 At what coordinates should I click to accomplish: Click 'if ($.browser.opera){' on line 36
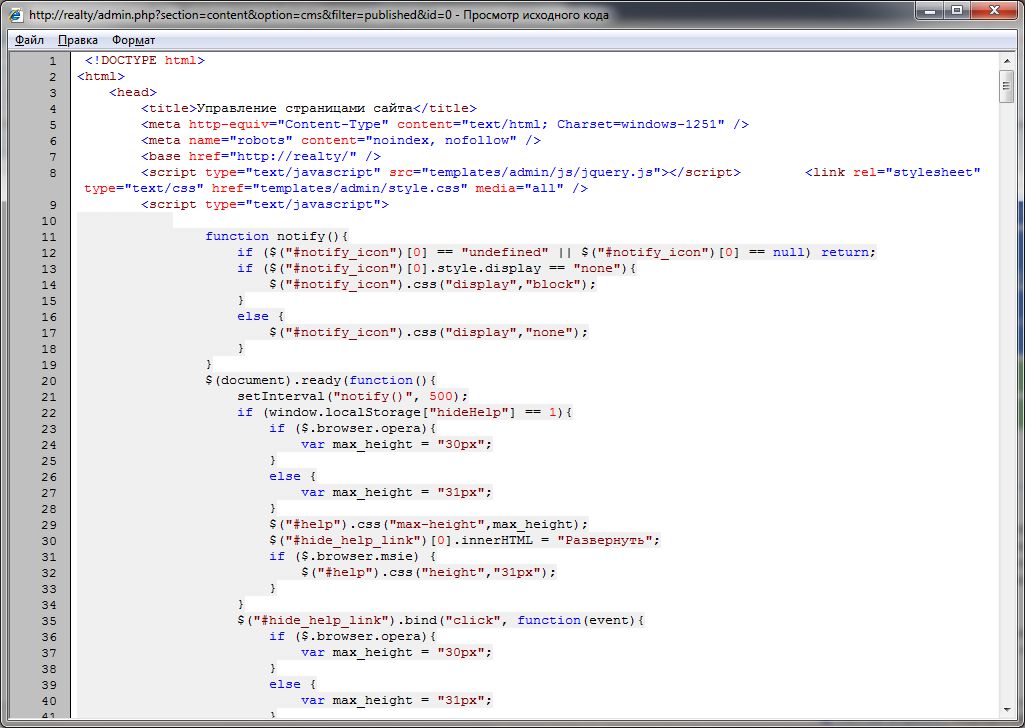352,637
